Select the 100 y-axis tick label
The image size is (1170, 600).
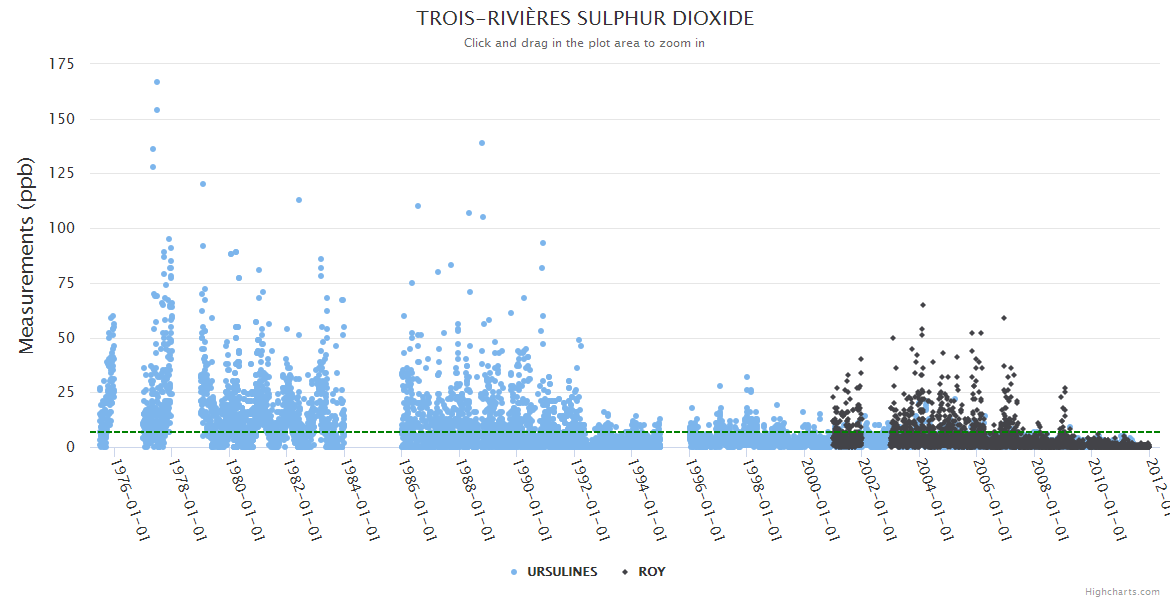click(x=61, y=228)
